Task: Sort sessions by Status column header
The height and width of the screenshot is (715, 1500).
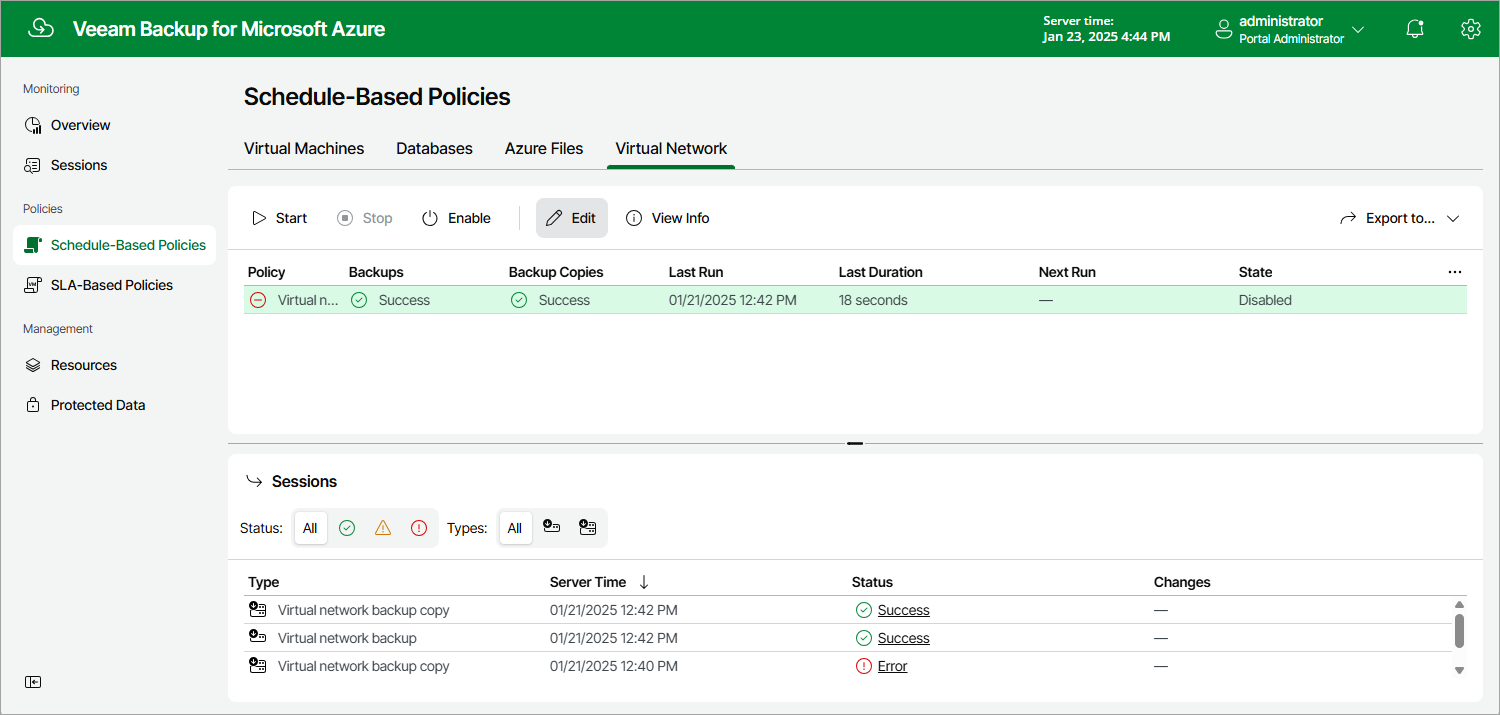Action: point(872,582)
